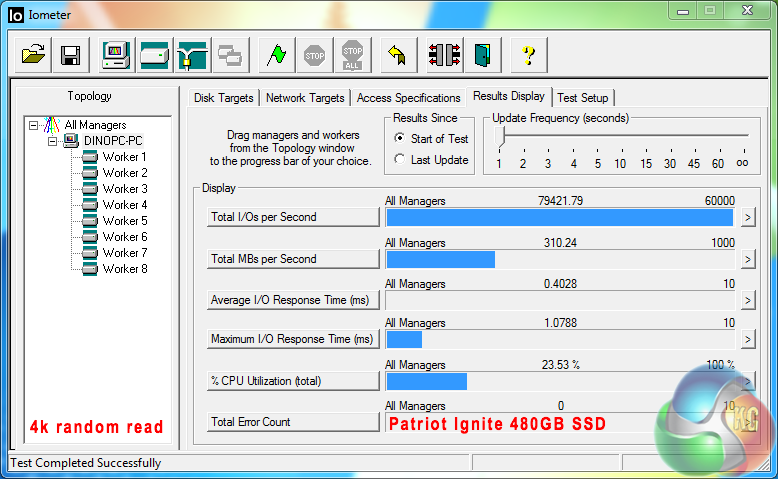
Task: Select Worker 2 in the topology tree
Action: (x=125, y=173)
